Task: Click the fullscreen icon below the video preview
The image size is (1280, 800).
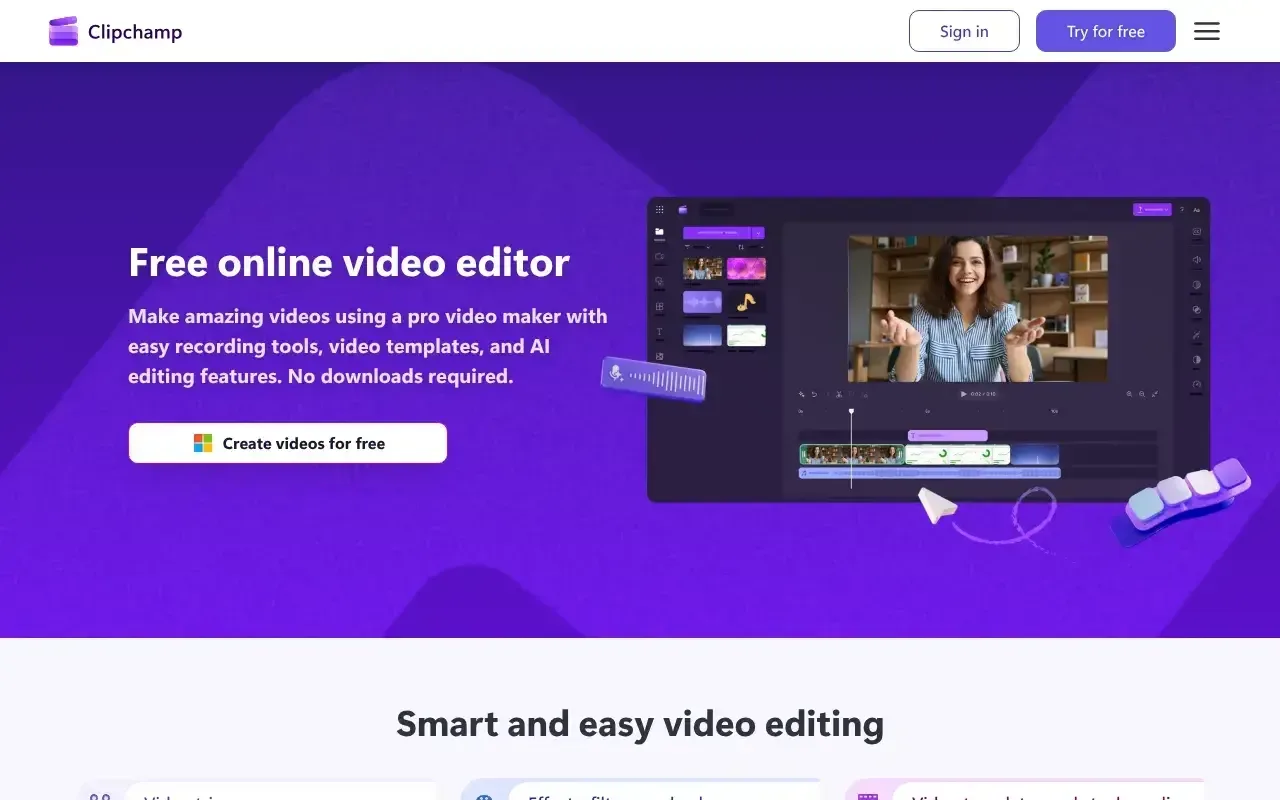Action: pyautogui.click(x=1155, y=394)
